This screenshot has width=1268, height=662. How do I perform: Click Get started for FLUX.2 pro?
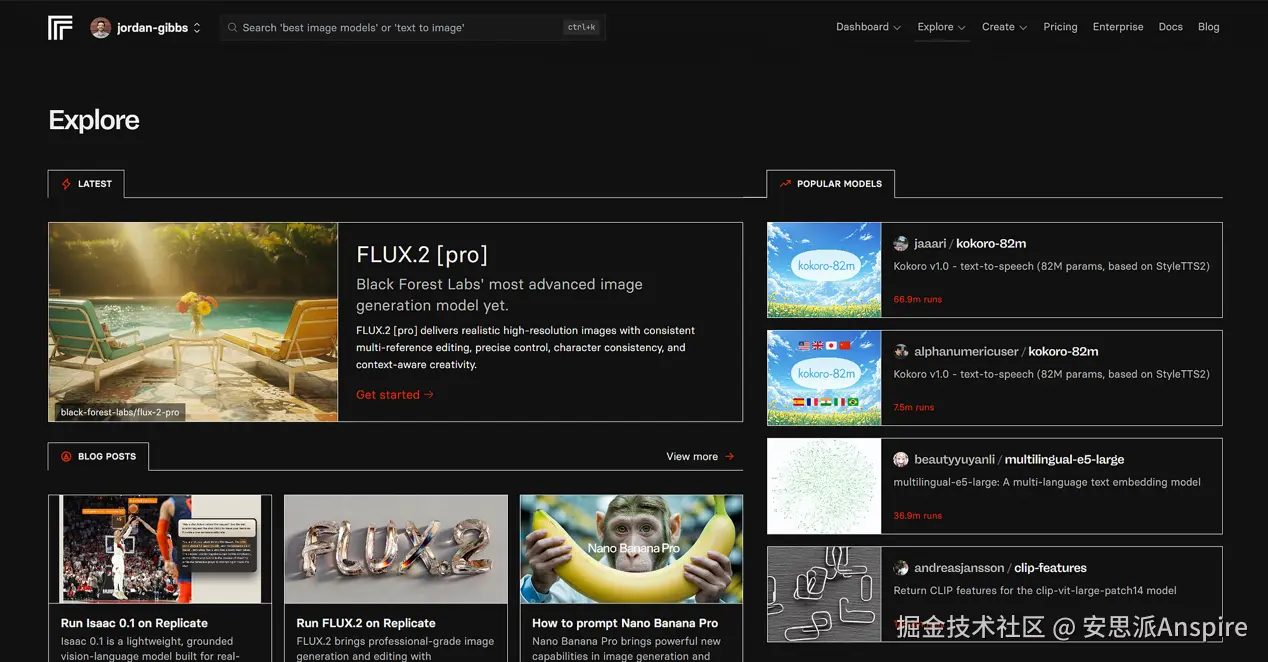(395, 395)
